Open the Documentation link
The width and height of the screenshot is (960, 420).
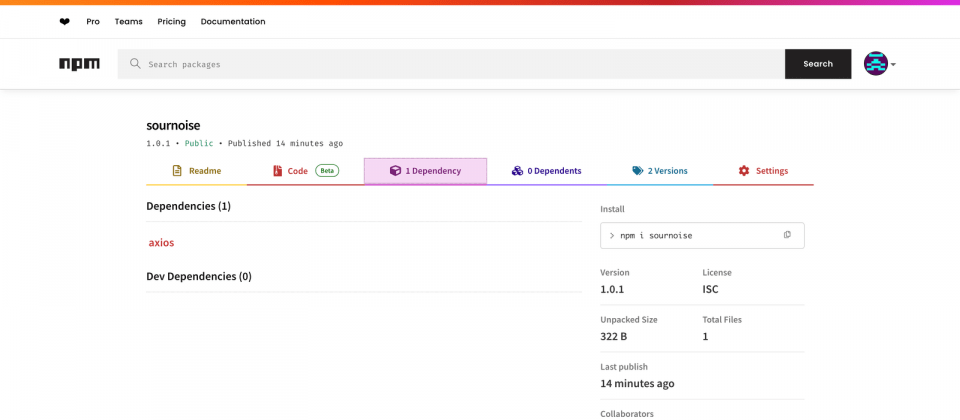233,21
